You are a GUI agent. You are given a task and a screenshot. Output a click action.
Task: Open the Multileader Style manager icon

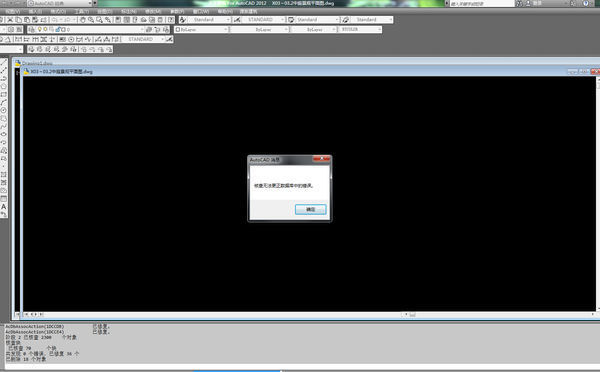tap(346, 20)
